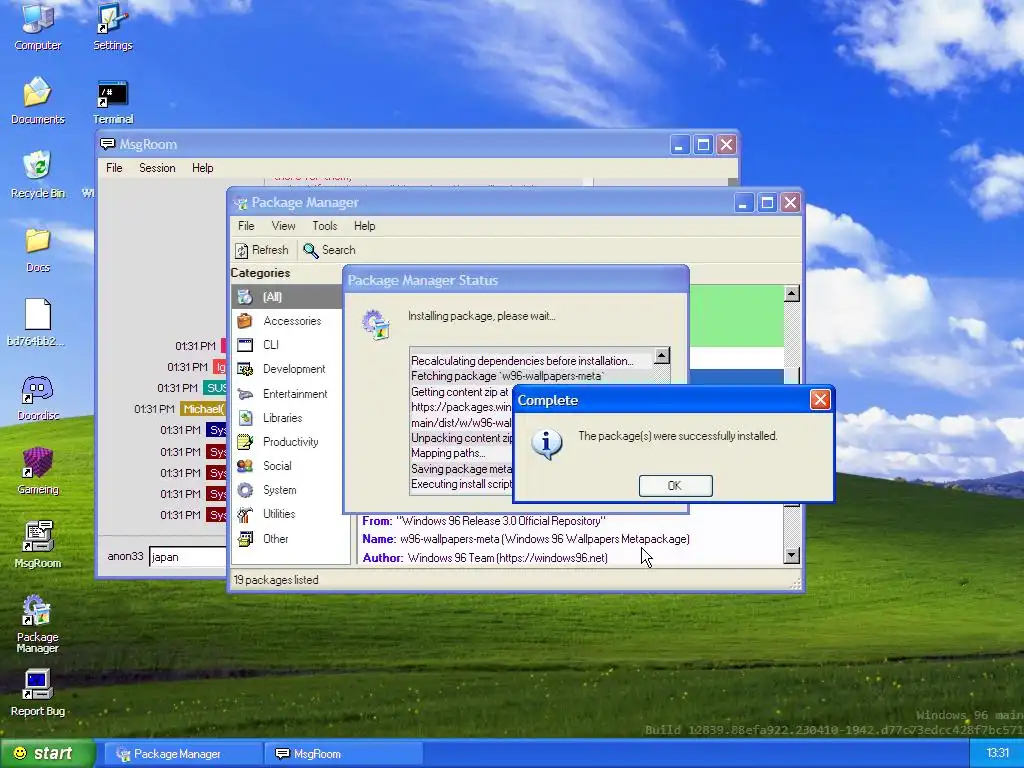Click the "19 packages listed" status text
This screenshot has width=1024, height=768.
coord(276,580)
